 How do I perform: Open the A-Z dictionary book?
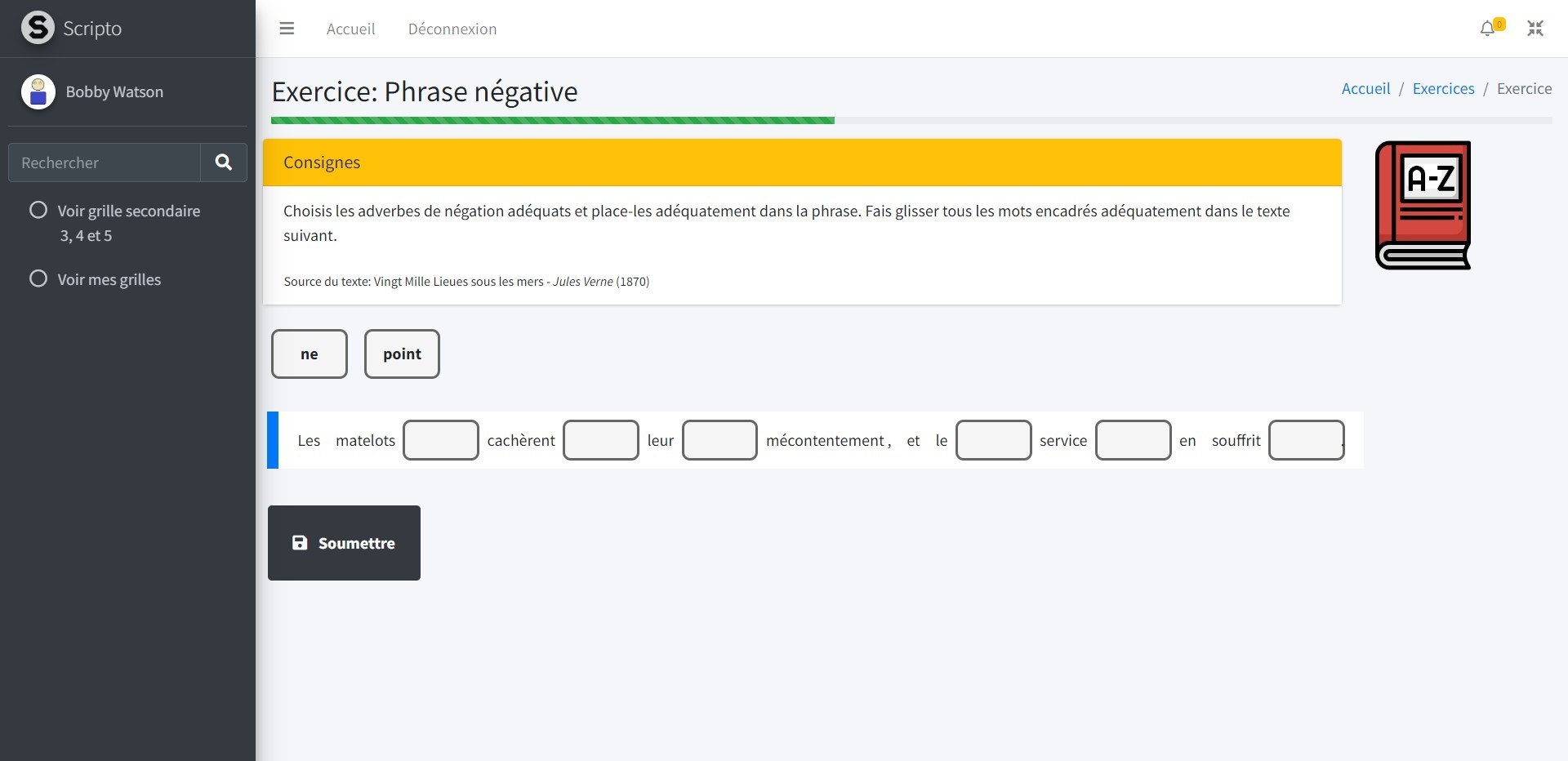[x=1423, y=205]
